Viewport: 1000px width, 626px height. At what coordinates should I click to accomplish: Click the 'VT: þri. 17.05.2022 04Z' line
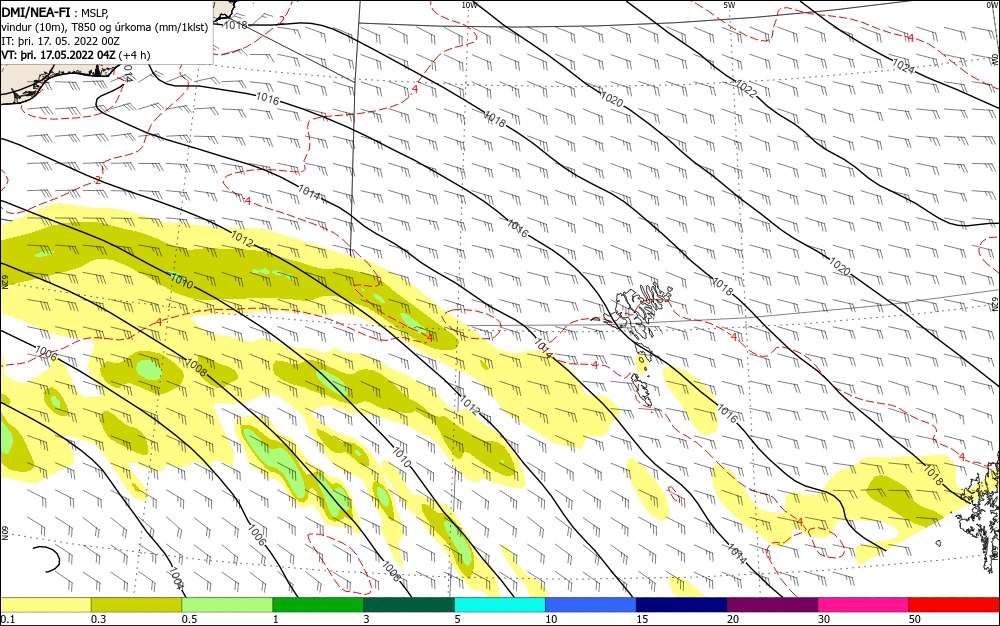coord(75,55)
